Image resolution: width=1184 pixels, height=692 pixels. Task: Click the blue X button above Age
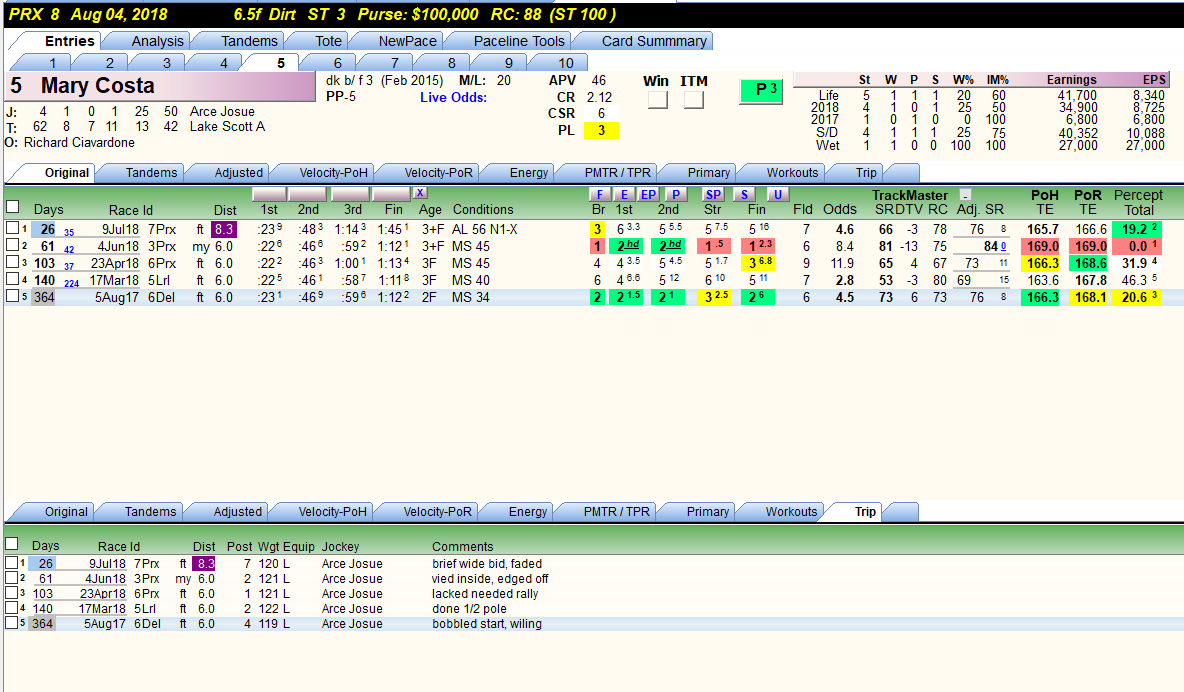[420, 193]
